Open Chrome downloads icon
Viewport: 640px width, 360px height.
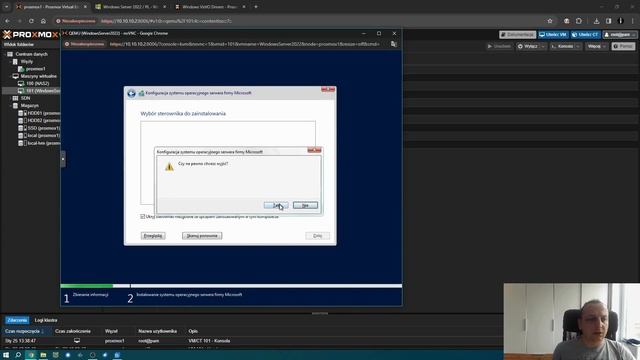click(596, 21)
